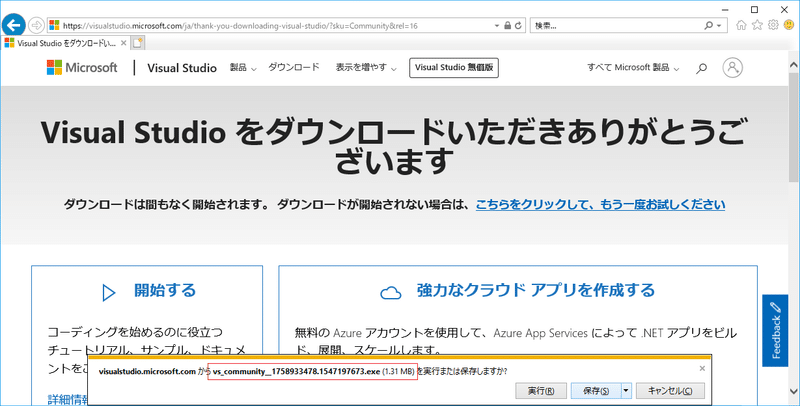This screenshot has width=800, height=406.
Task: Click キャンセル(C) in download bar
Action: pos(670,391)
